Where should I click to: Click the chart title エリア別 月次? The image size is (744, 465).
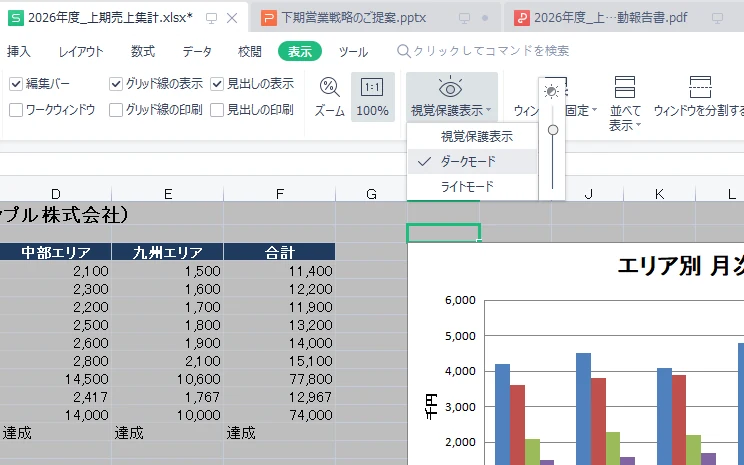point(681,266)
